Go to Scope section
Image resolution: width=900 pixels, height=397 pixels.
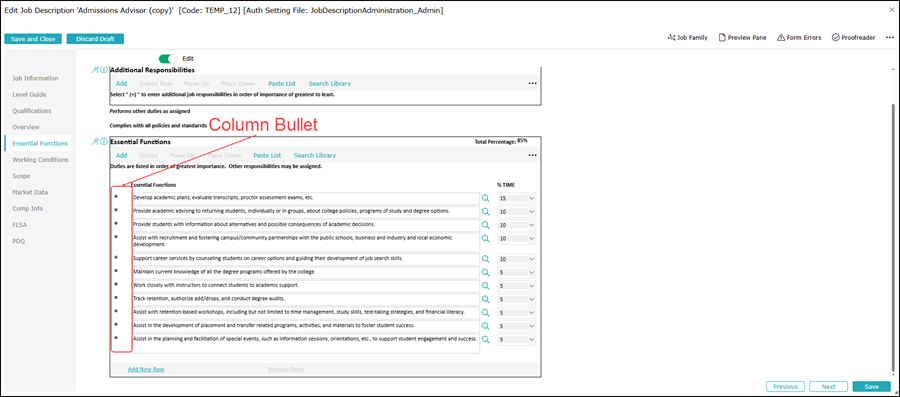click(21, 176)
